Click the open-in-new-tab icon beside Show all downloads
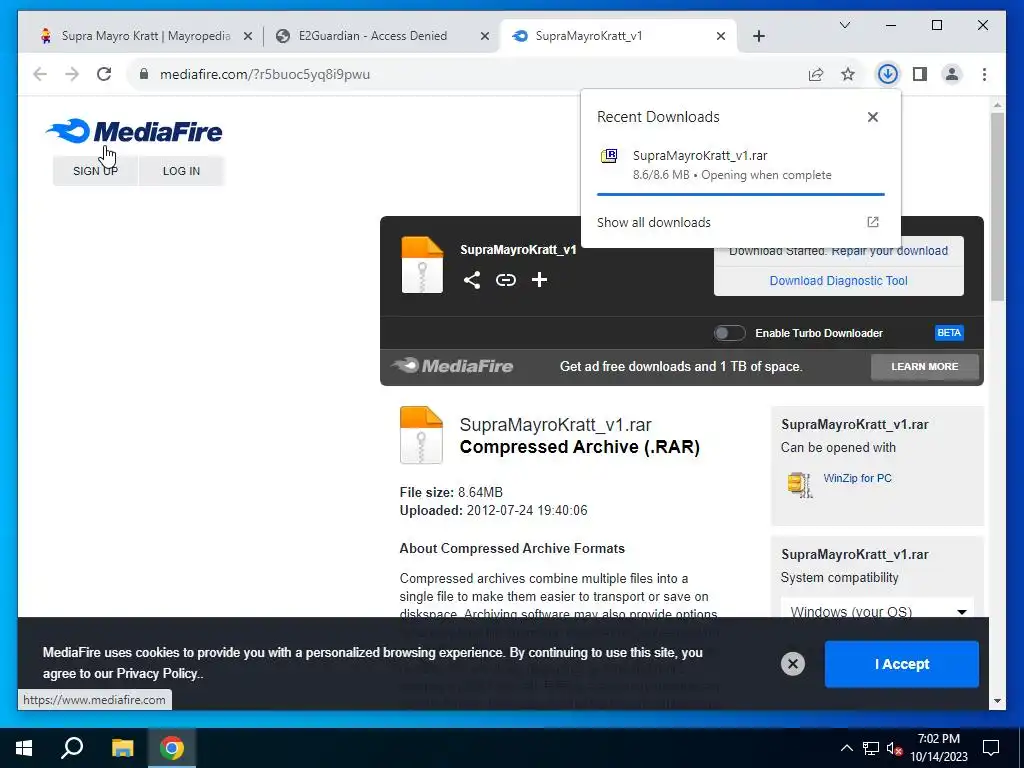 pyautogui.click(x=872, y=222)
